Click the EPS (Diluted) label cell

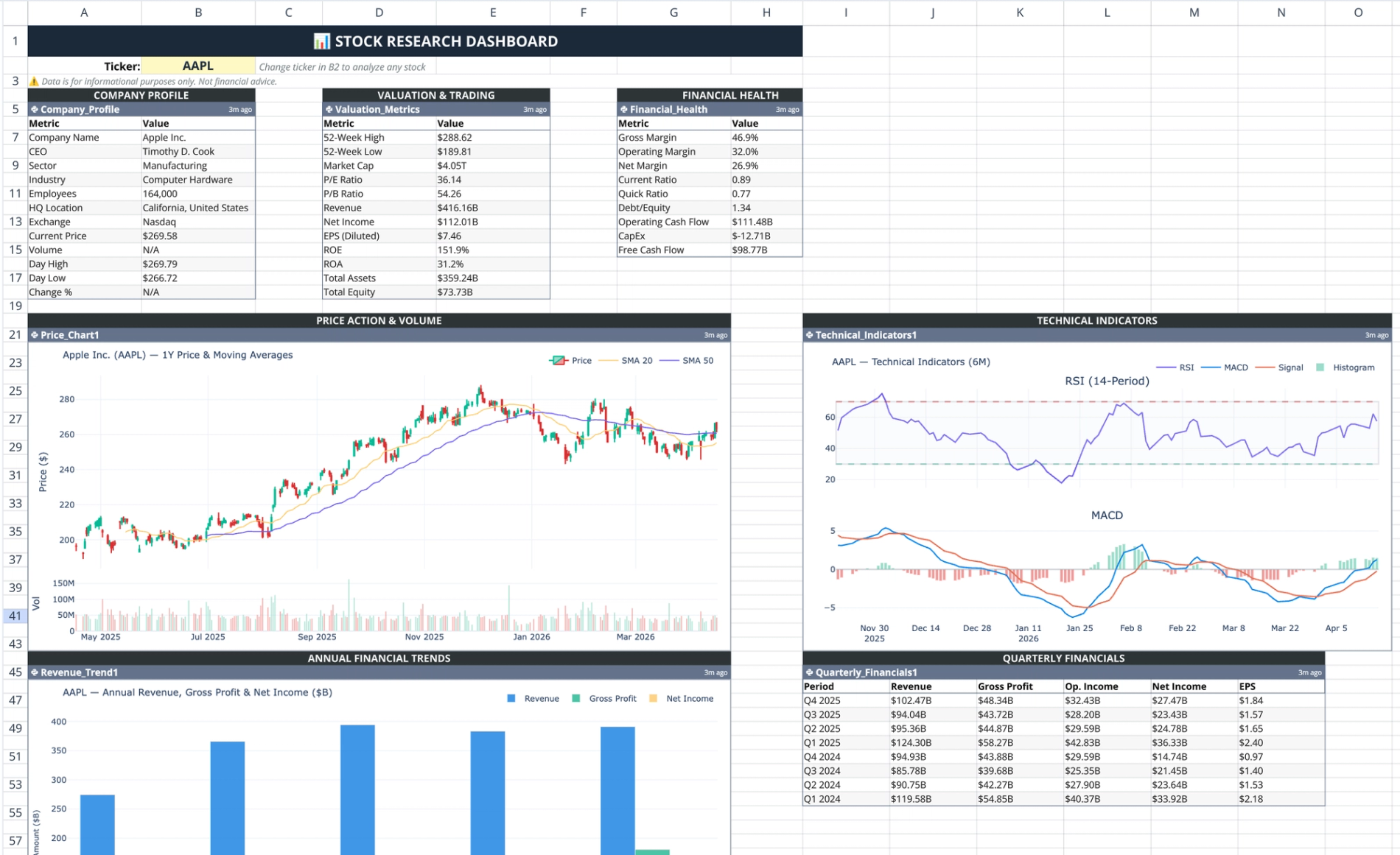click(x=379, y=236)
